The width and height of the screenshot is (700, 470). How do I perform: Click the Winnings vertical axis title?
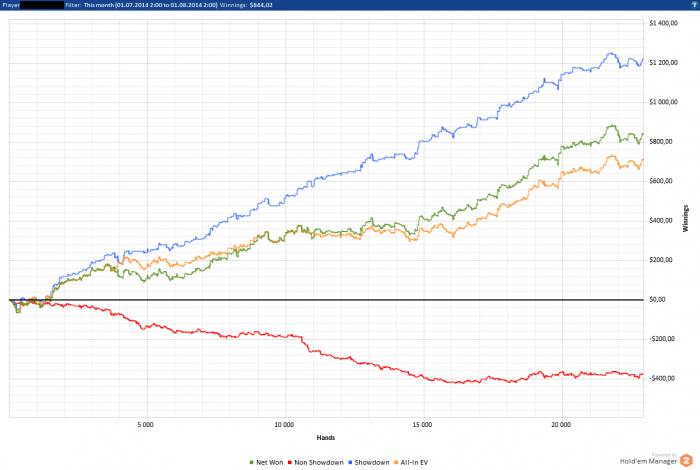[686, 218]
